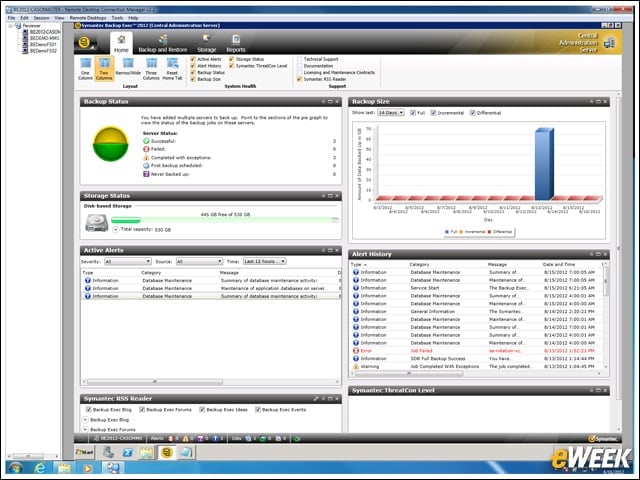Click the blue information alerts icon in status bar

click(215, 438)
